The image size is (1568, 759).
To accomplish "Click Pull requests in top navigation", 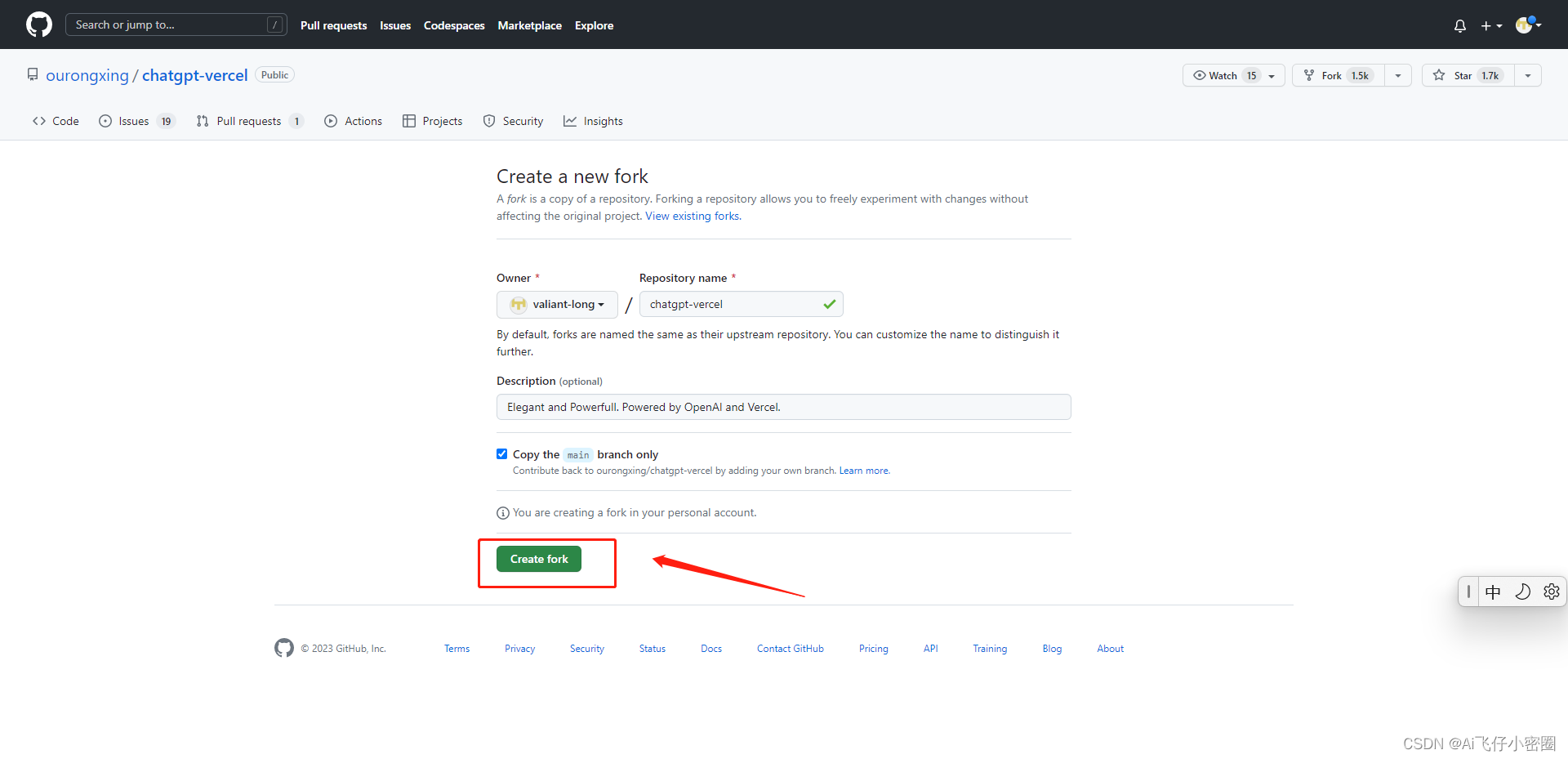I will coord(333,25).
